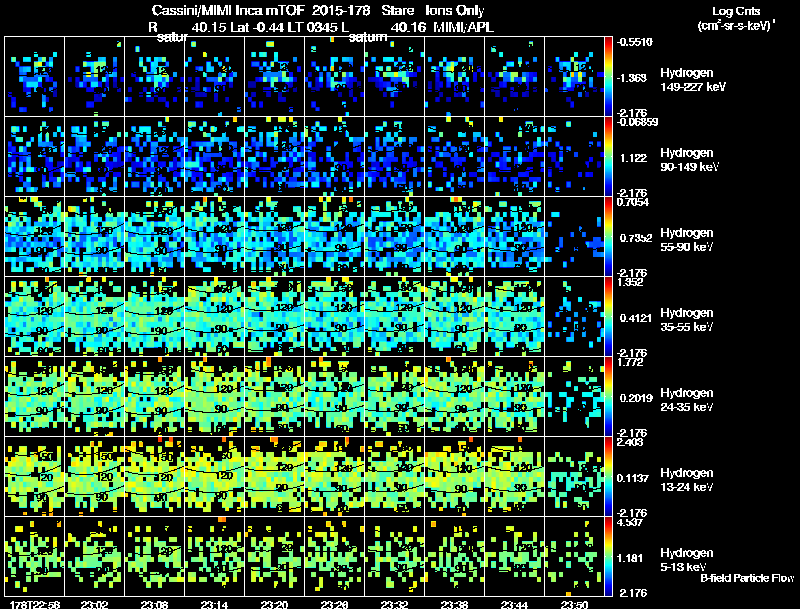Image resolution: width=800 pixels, height=609 pixels.
Task: Click the 178T22:56 time label
Action: 35,604
